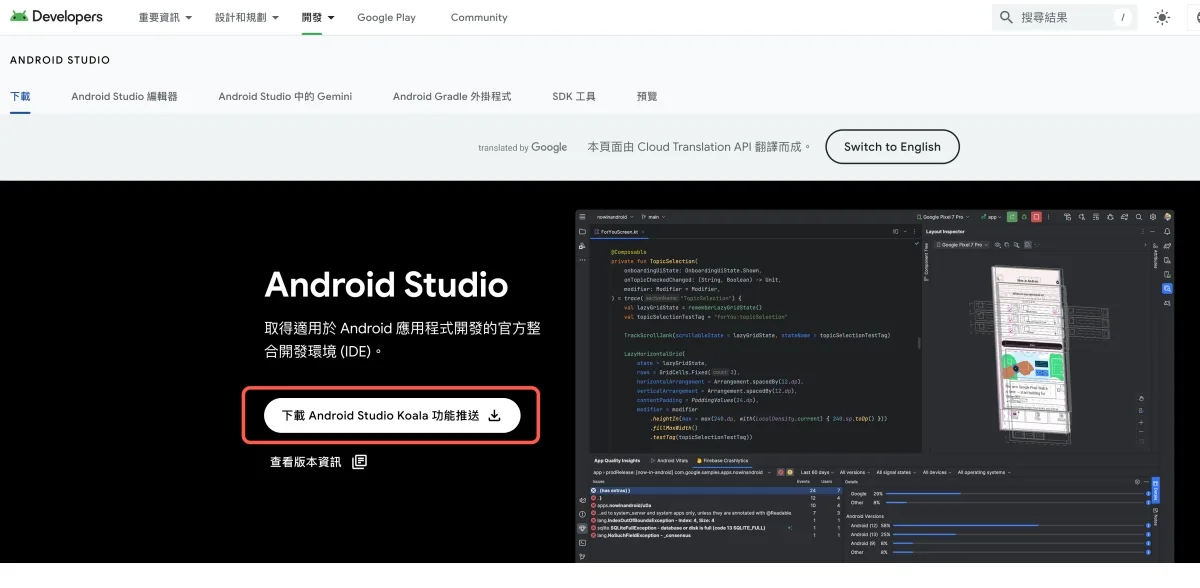This screenshot has width=1200, height=588.
Task: Open the Google Play nav item
Action: [x=386, y=18]
